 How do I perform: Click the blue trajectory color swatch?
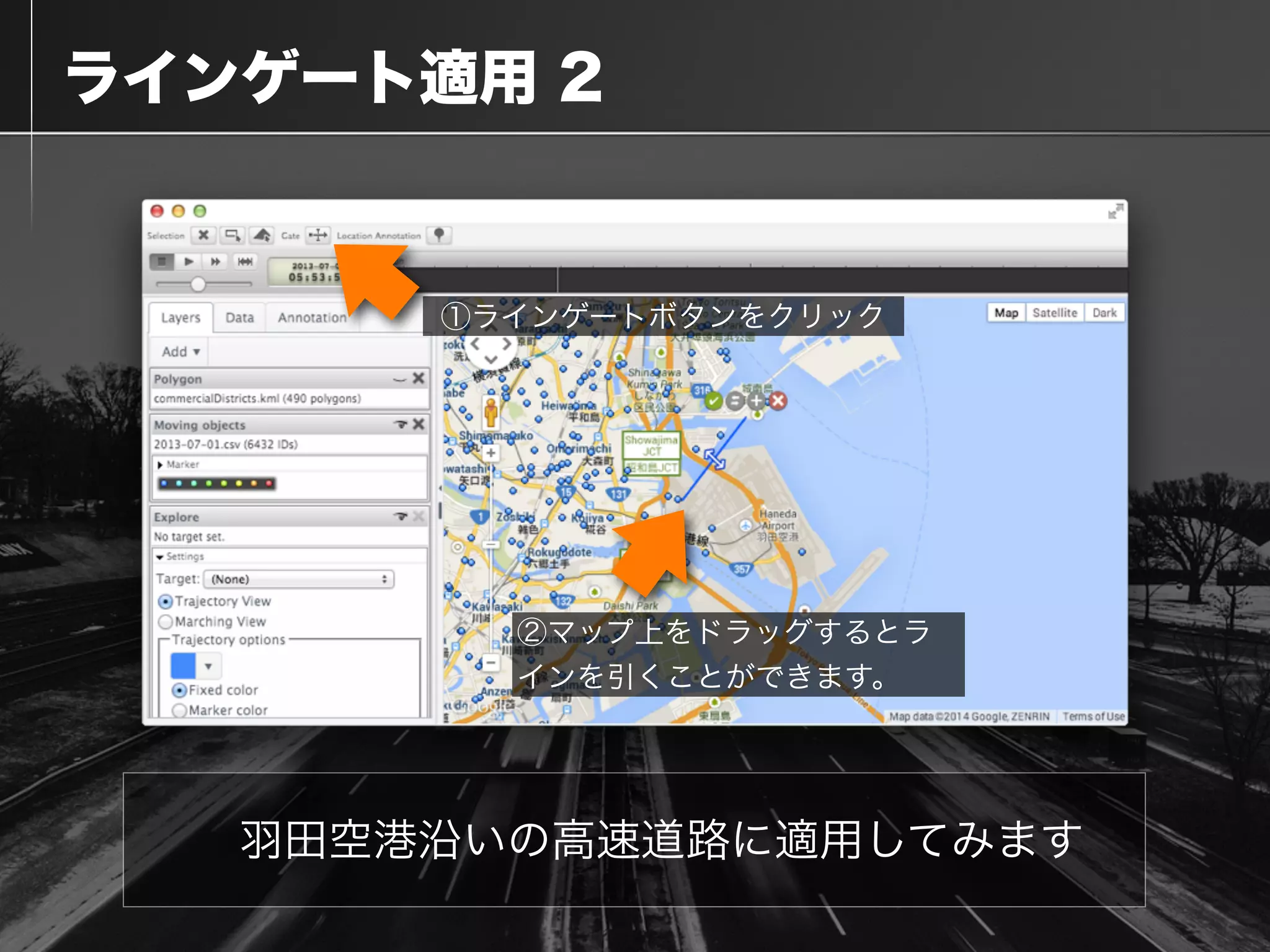pos(183,666)
